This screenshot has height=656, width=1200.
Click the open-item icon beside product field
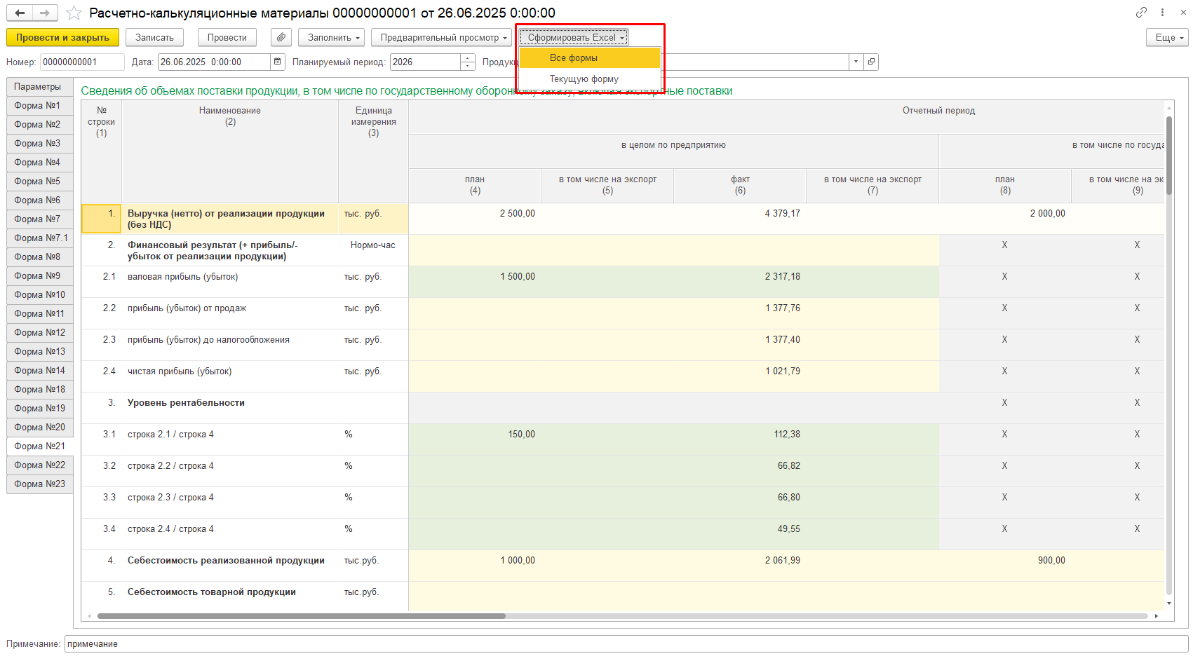pos(871,62)
